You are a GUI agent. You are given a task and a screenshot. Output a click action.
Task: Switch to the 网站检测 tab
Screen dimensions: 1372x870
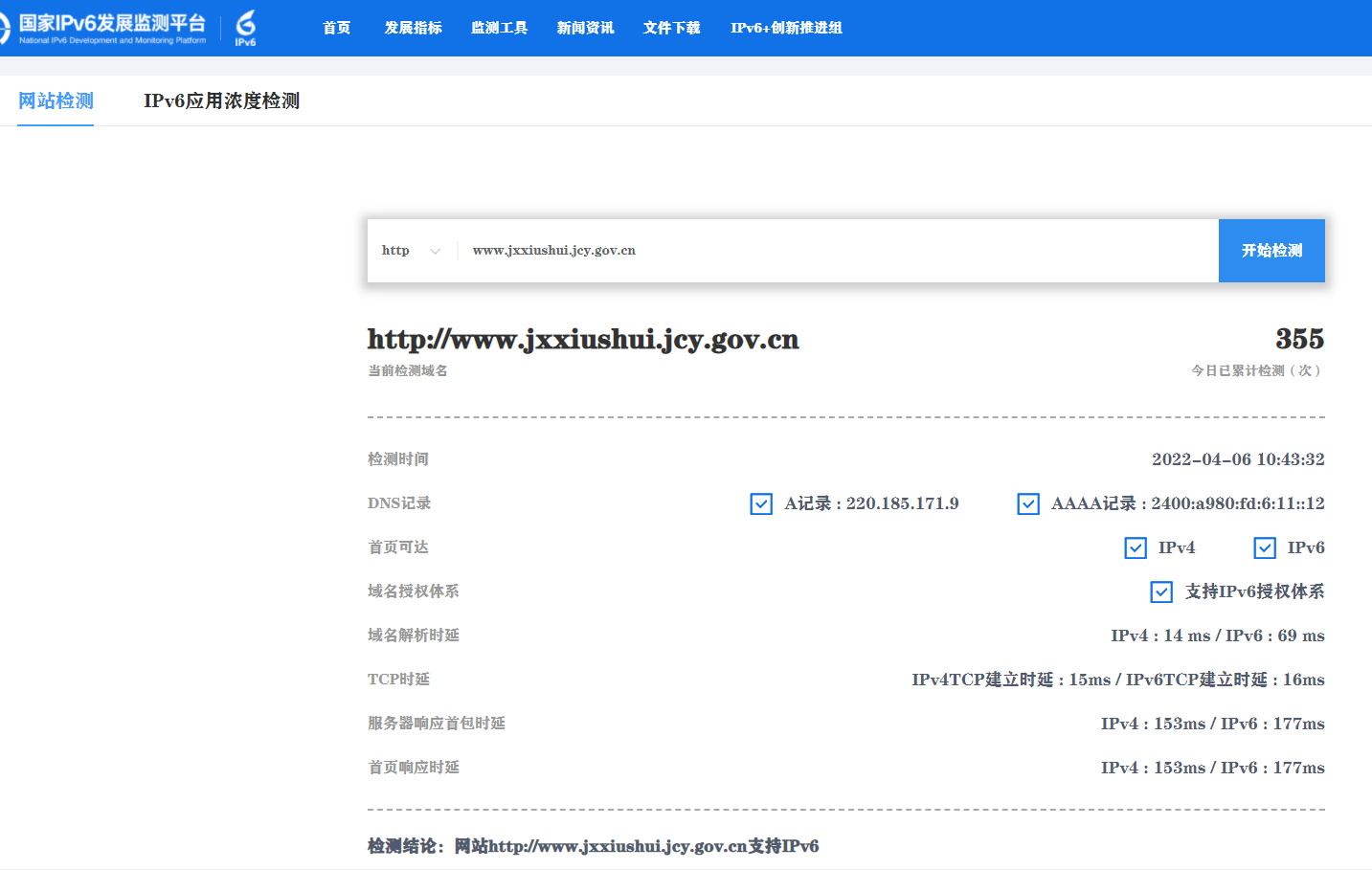point(56,100)
